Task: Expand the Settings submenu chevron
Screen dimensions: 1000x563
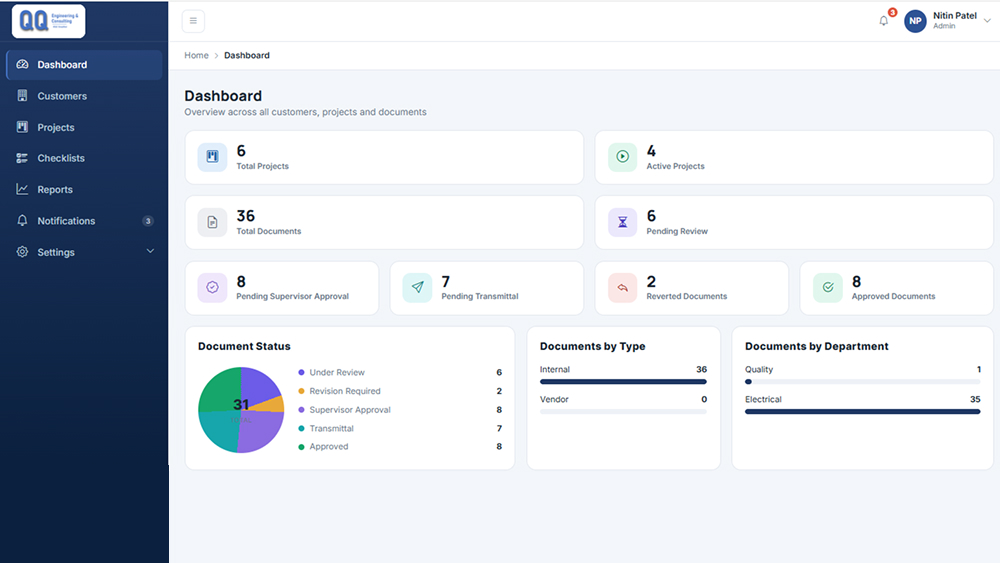Action: coord(150,251)
